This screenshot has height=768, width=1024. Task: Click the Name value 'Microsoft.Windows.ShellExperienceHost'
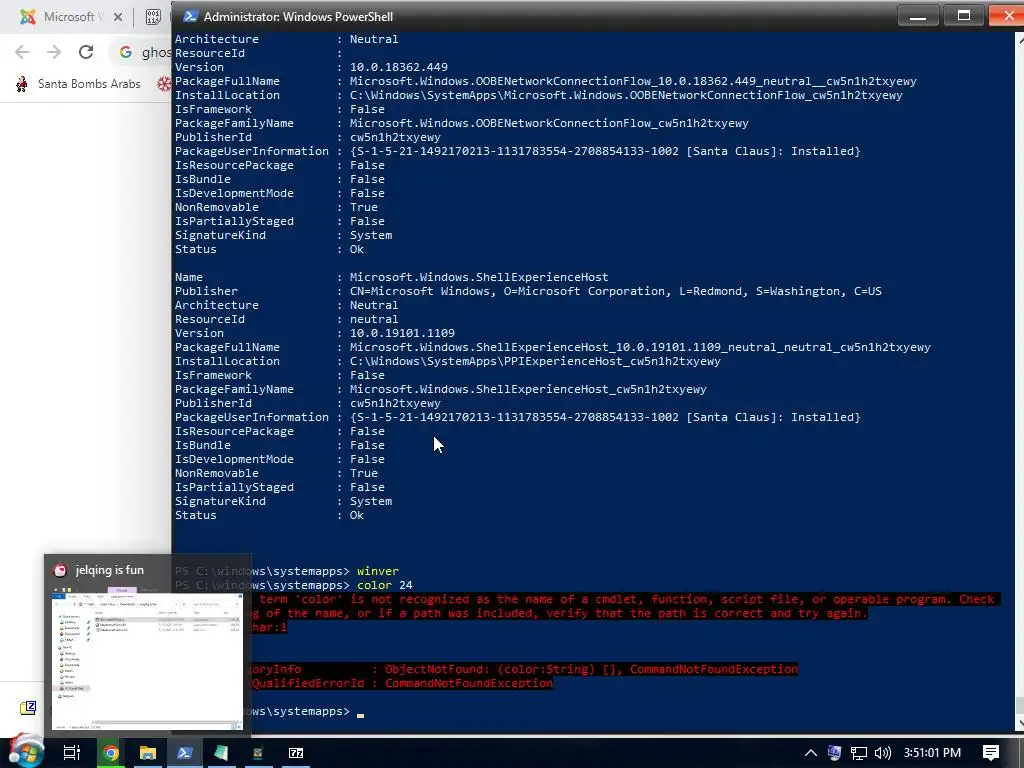click(x=479, y=277)
